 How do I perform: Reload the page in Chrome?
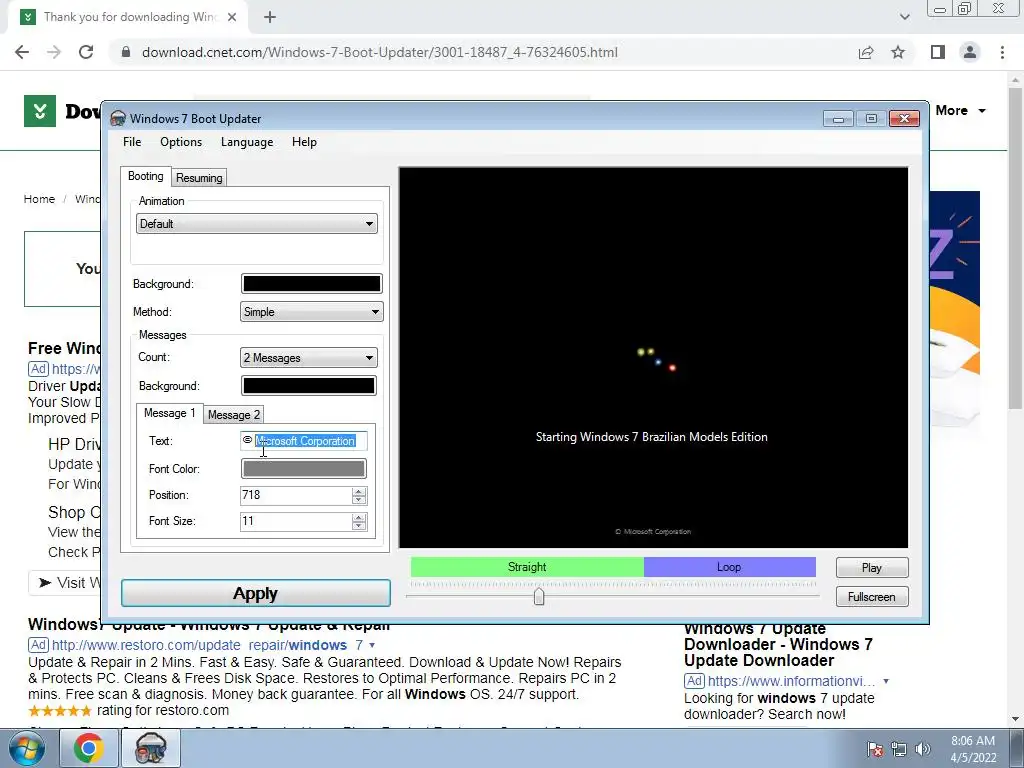(86, 52)
